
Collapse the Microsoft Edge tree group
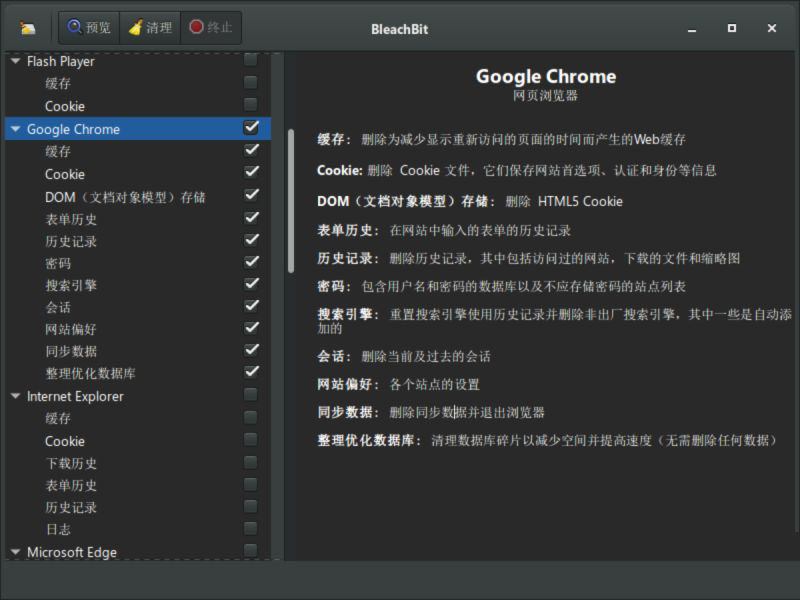pyautogui.click(x=15, y=552)
